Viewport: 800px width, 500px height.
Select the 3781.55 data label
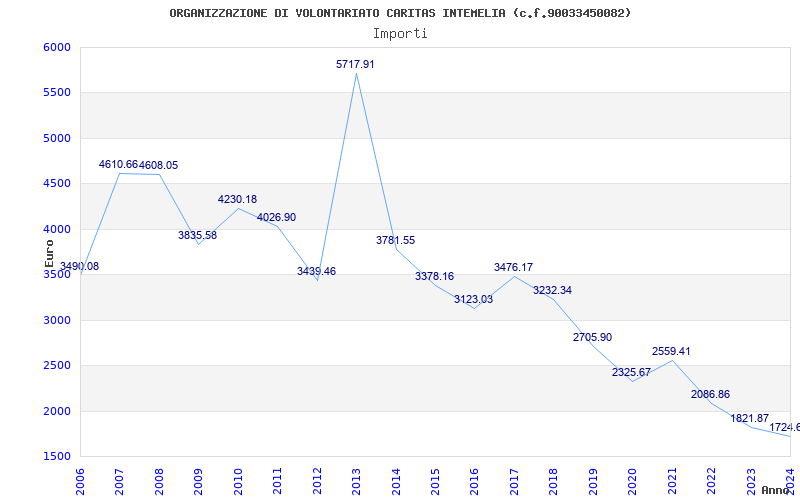395,240
